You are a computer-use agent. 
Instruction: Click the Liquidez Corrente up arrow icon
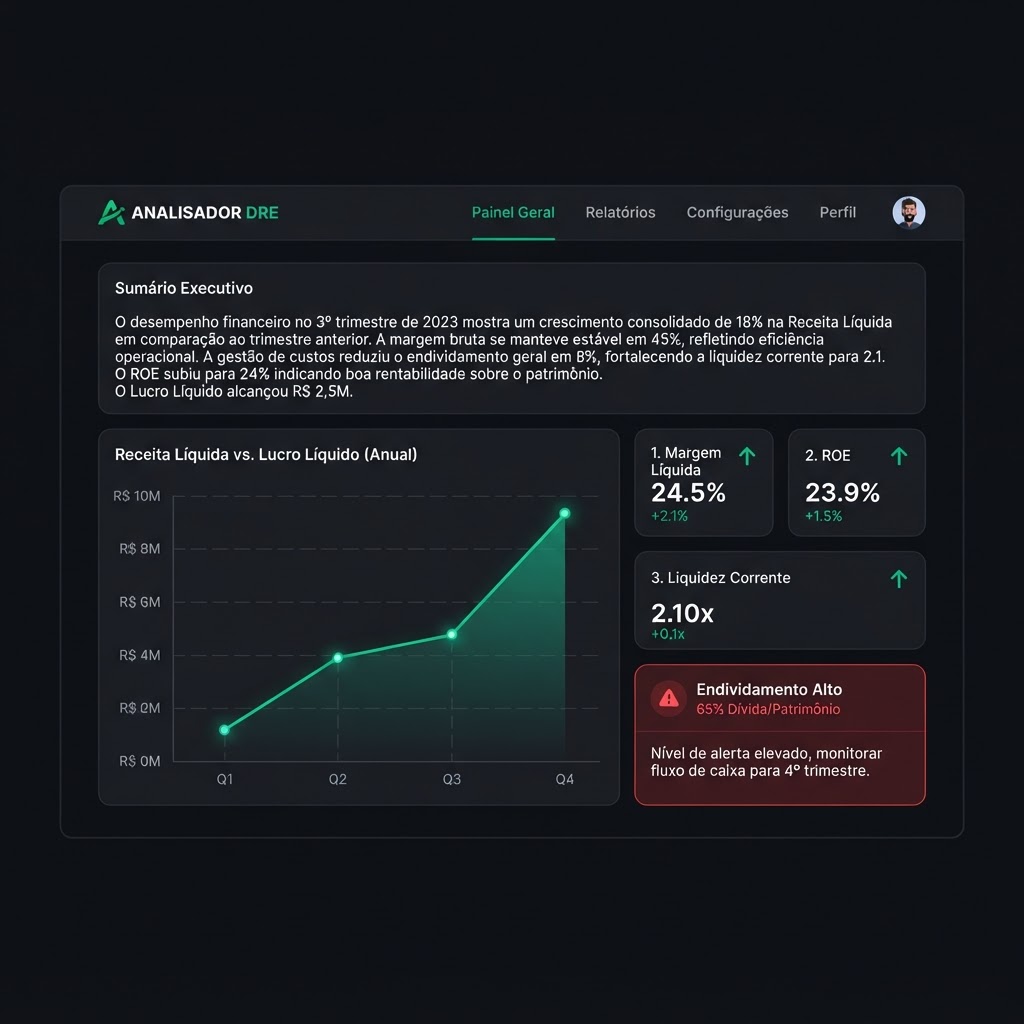pos(899,579)
